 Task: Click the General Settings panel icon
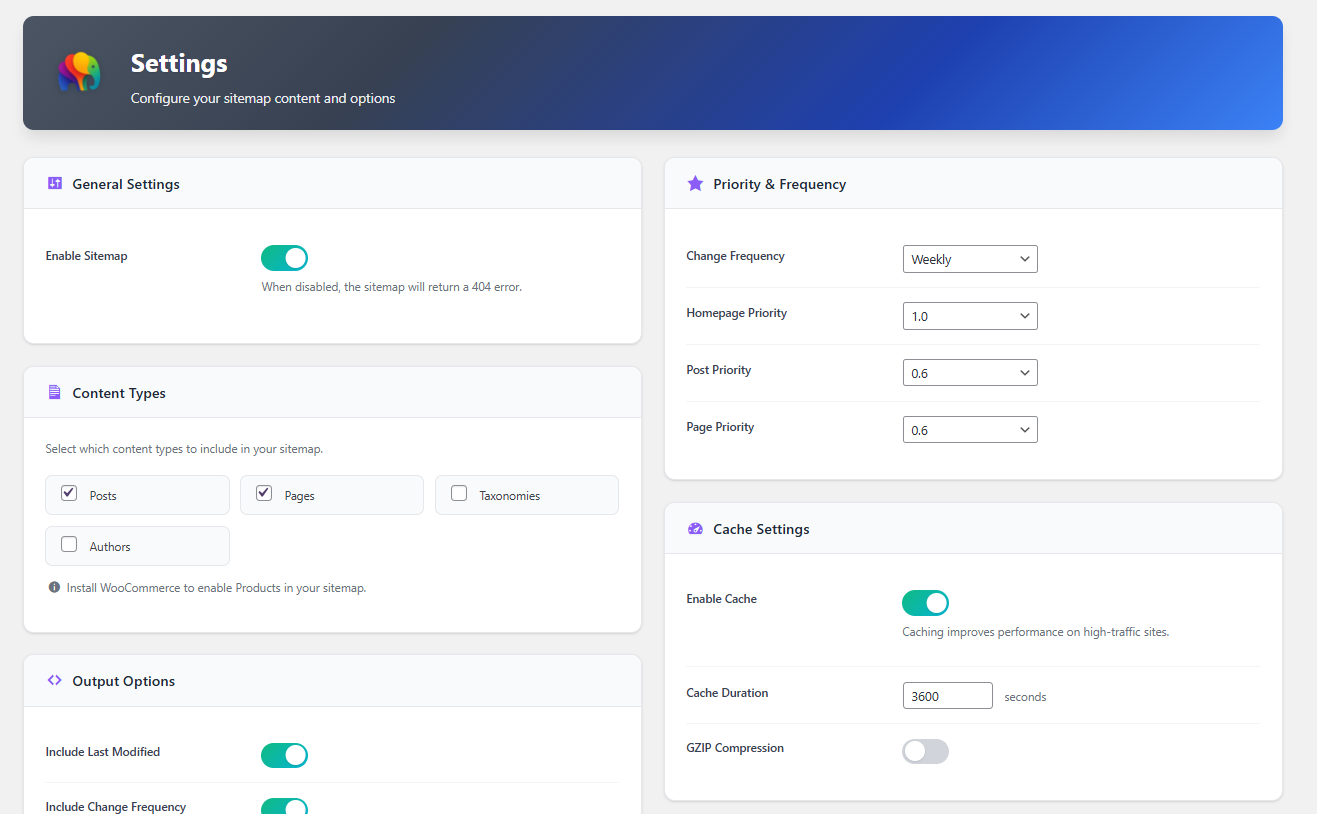[x=54, y=183]
